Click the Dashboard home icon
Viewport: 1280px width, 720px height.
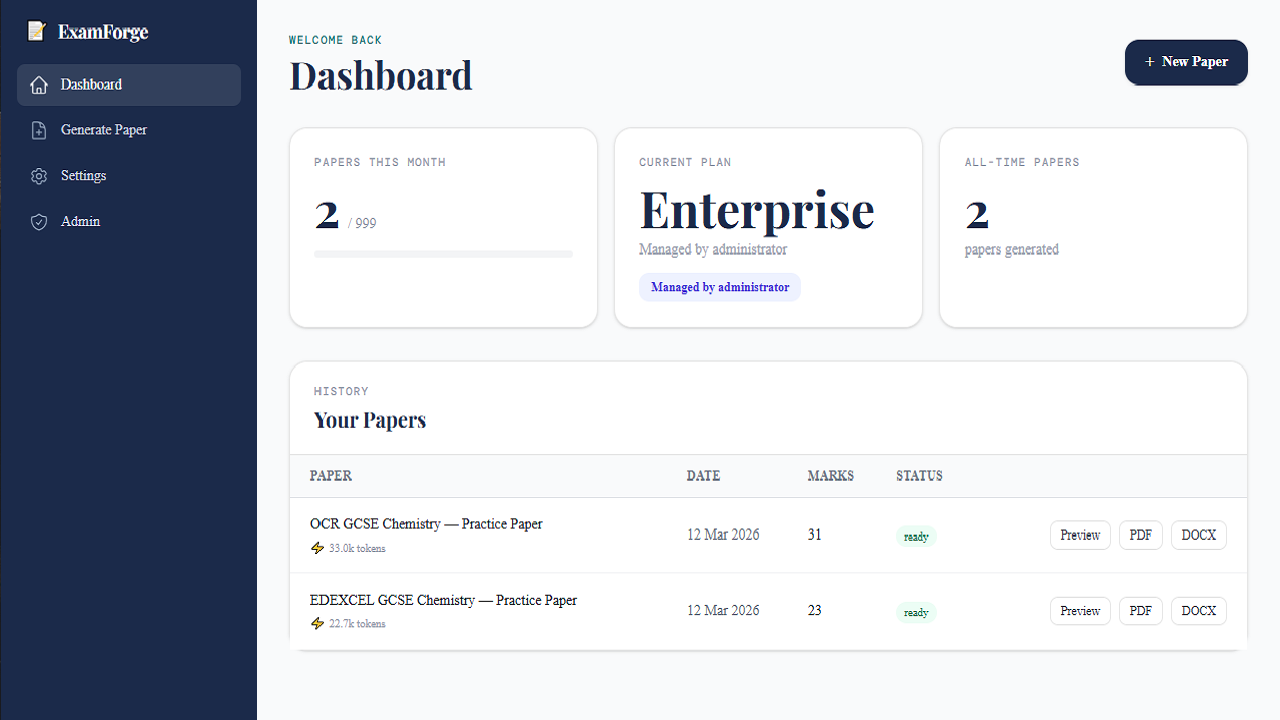point(39,85)
